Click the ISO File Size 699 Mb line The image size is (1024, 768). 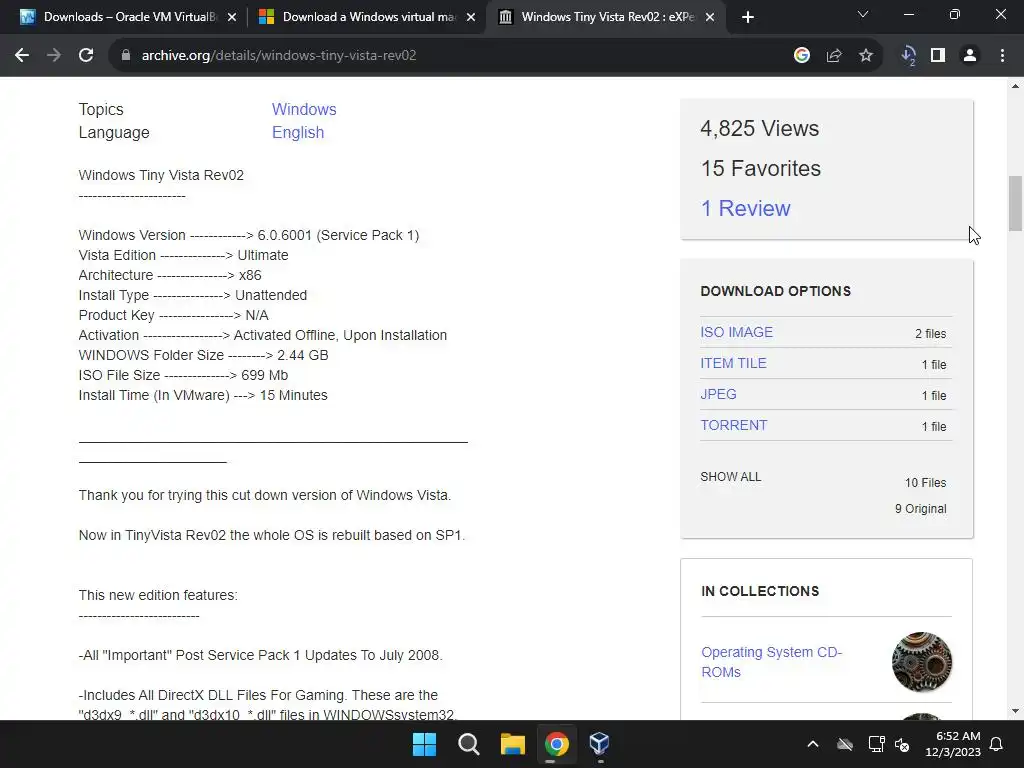(x=184, y=376)
